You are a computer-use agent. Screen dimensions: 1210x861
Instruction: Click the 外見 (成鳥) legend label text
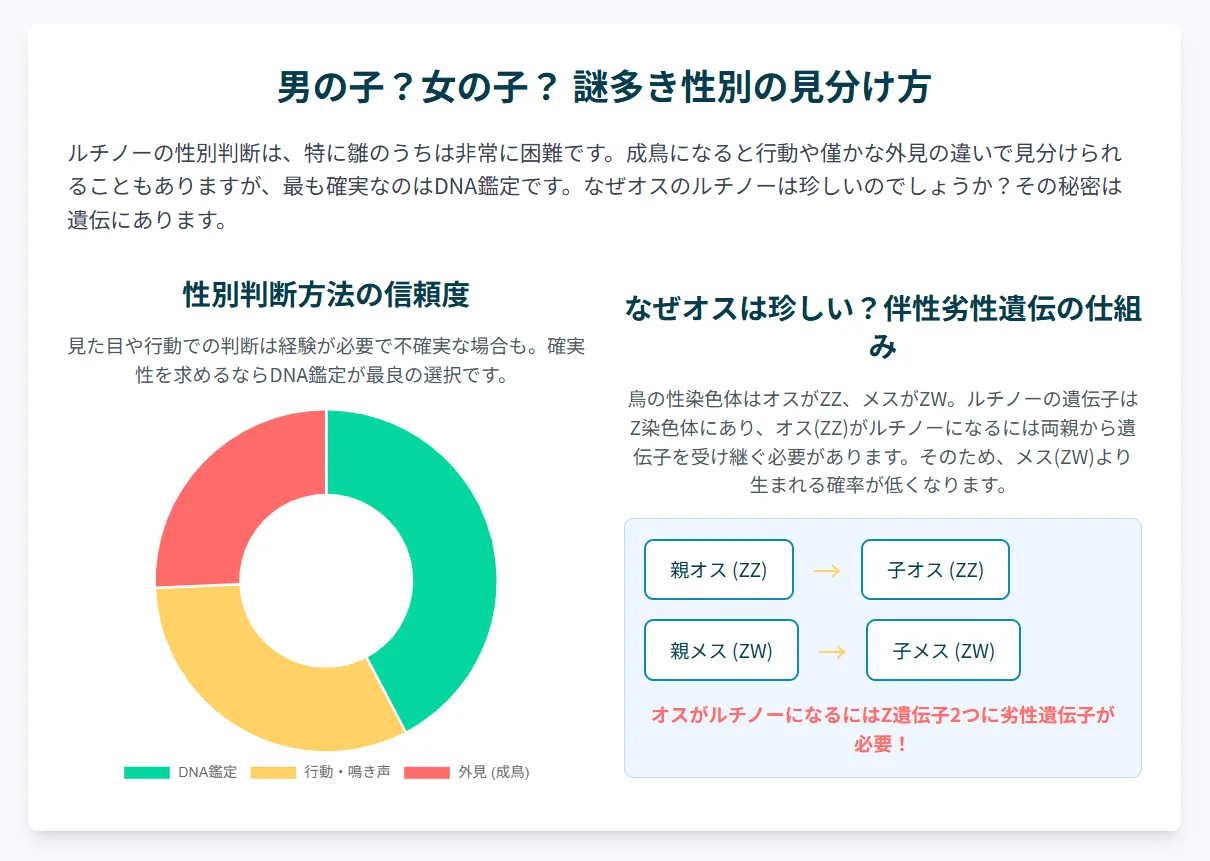tap(493, 772)
